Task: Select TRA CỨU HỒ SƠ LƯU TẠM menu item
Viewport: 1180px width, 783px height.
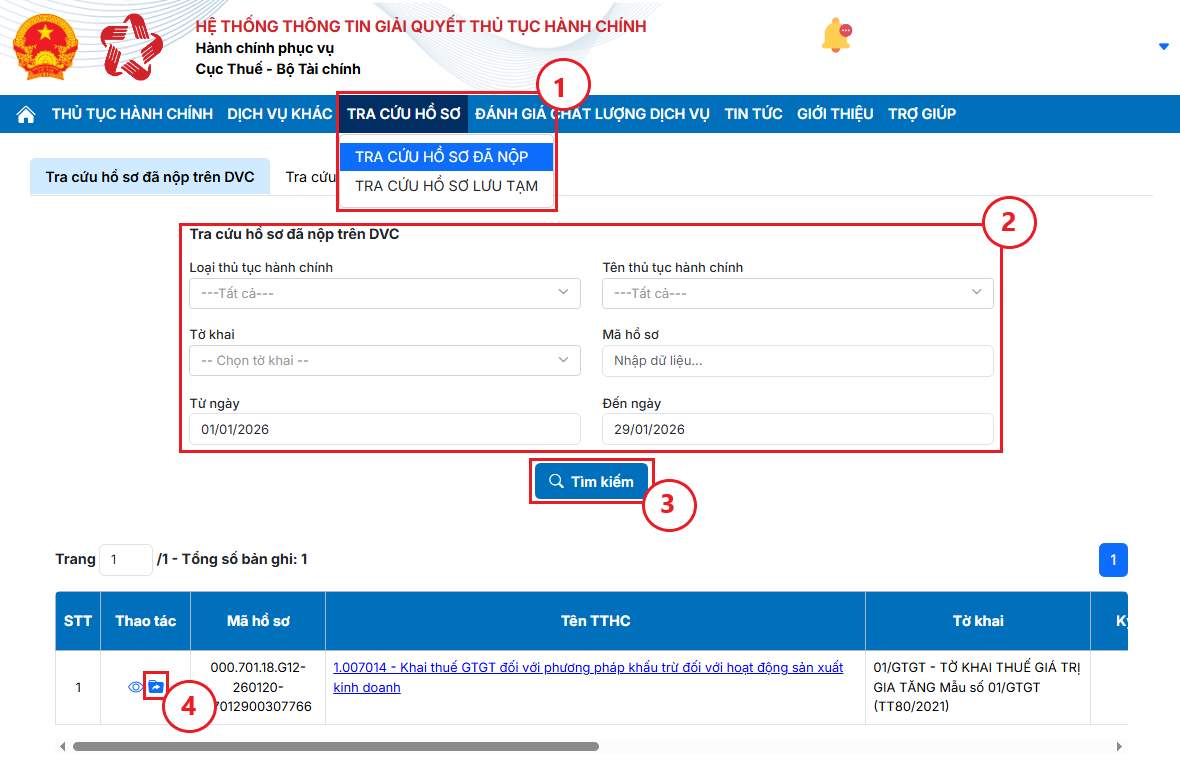Action: pos(446,186)
